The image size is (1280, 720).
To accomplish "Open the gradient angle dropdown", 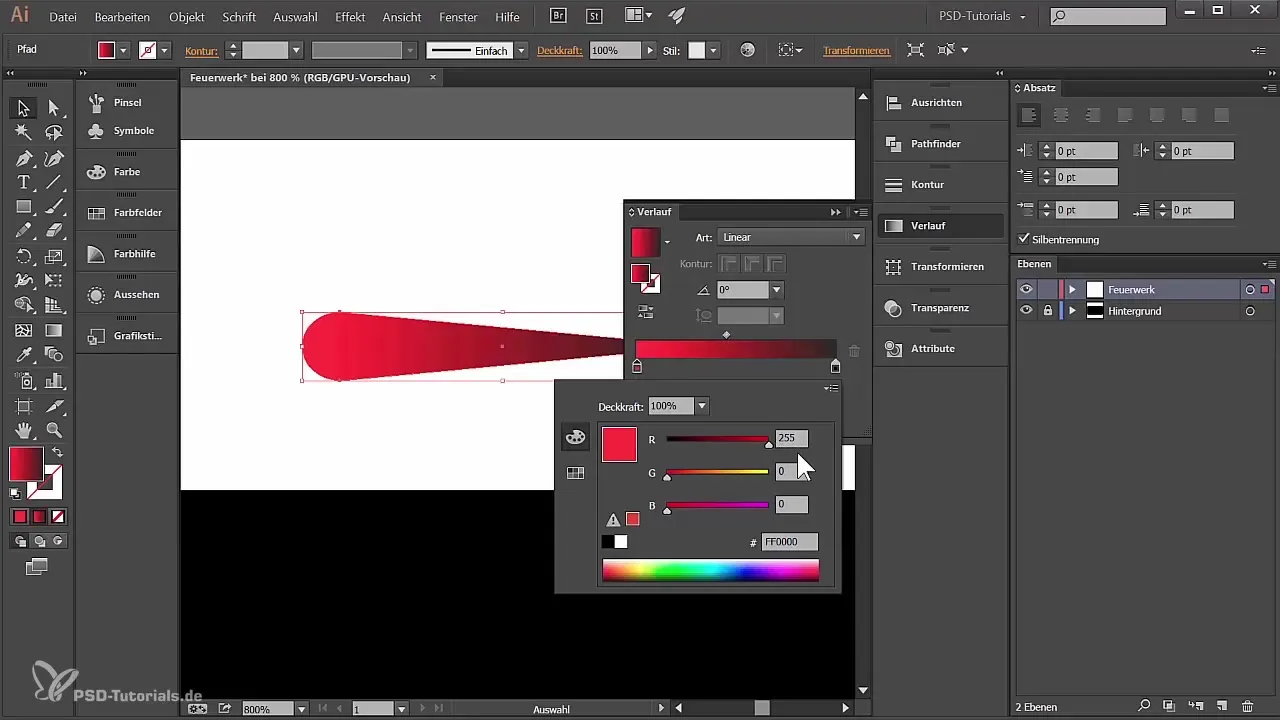I will click(x=777, y=290).
